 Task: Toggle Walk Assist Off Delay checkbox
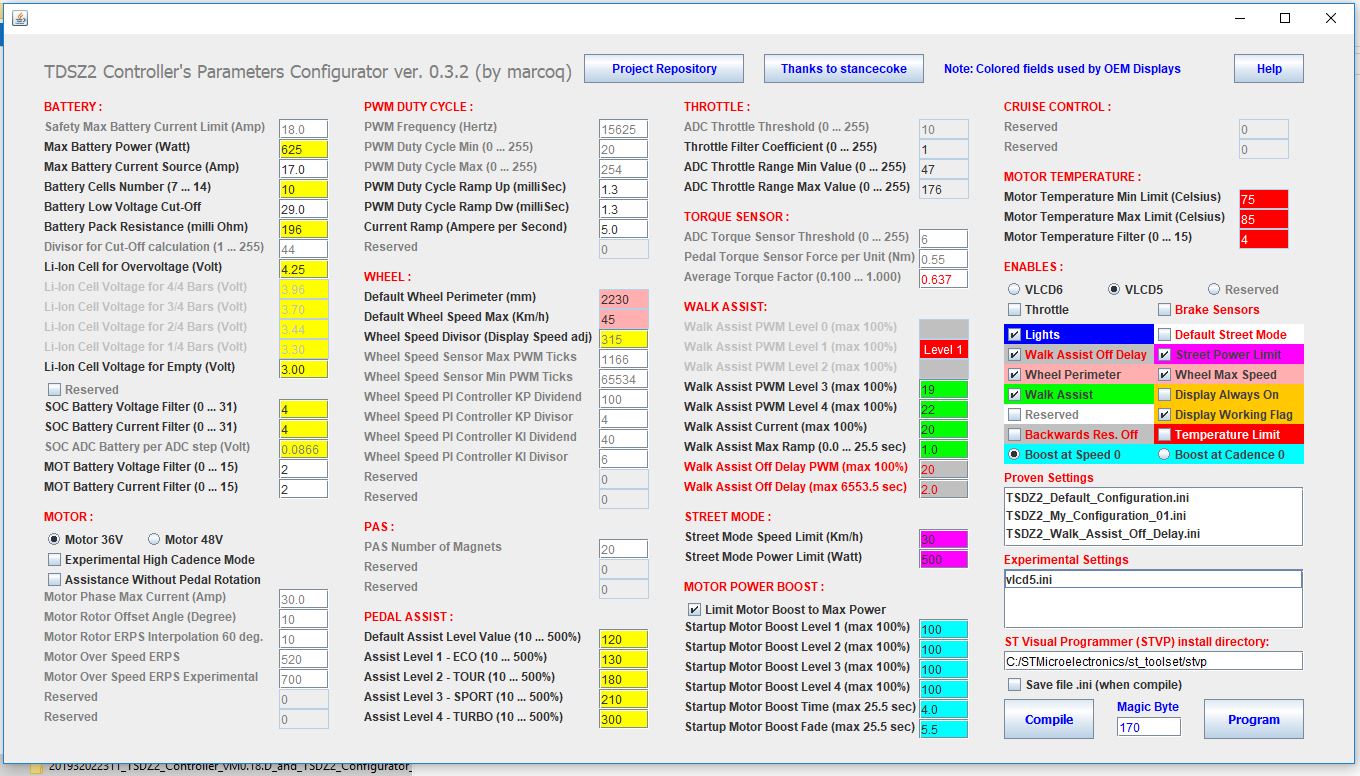[x=1014, y=355]
